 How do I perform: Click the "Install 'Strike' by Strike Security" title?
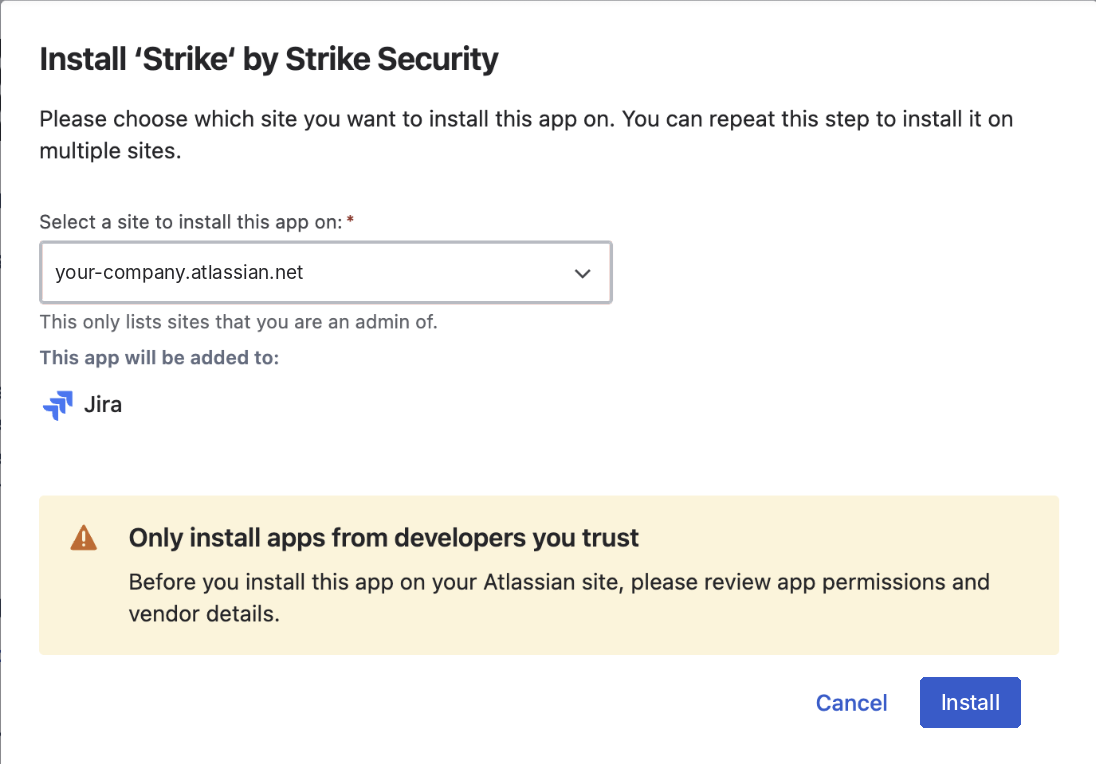(x=269, y=59)
